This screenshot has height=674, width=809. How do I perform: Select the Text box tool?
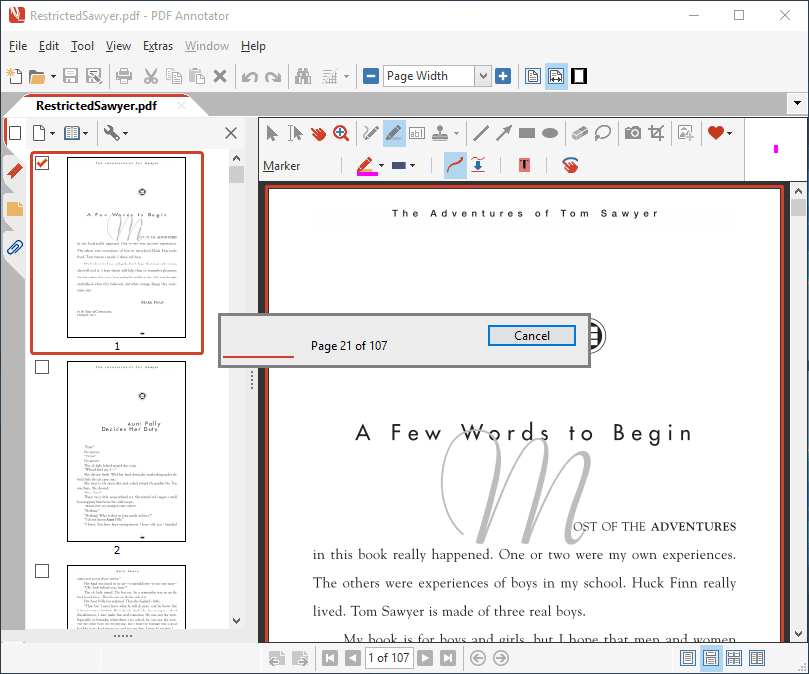click(417, 134)
